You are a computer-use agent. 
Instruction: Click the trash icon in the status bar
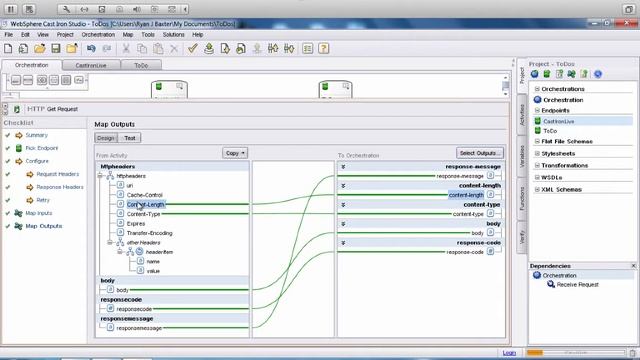(633, 353)
